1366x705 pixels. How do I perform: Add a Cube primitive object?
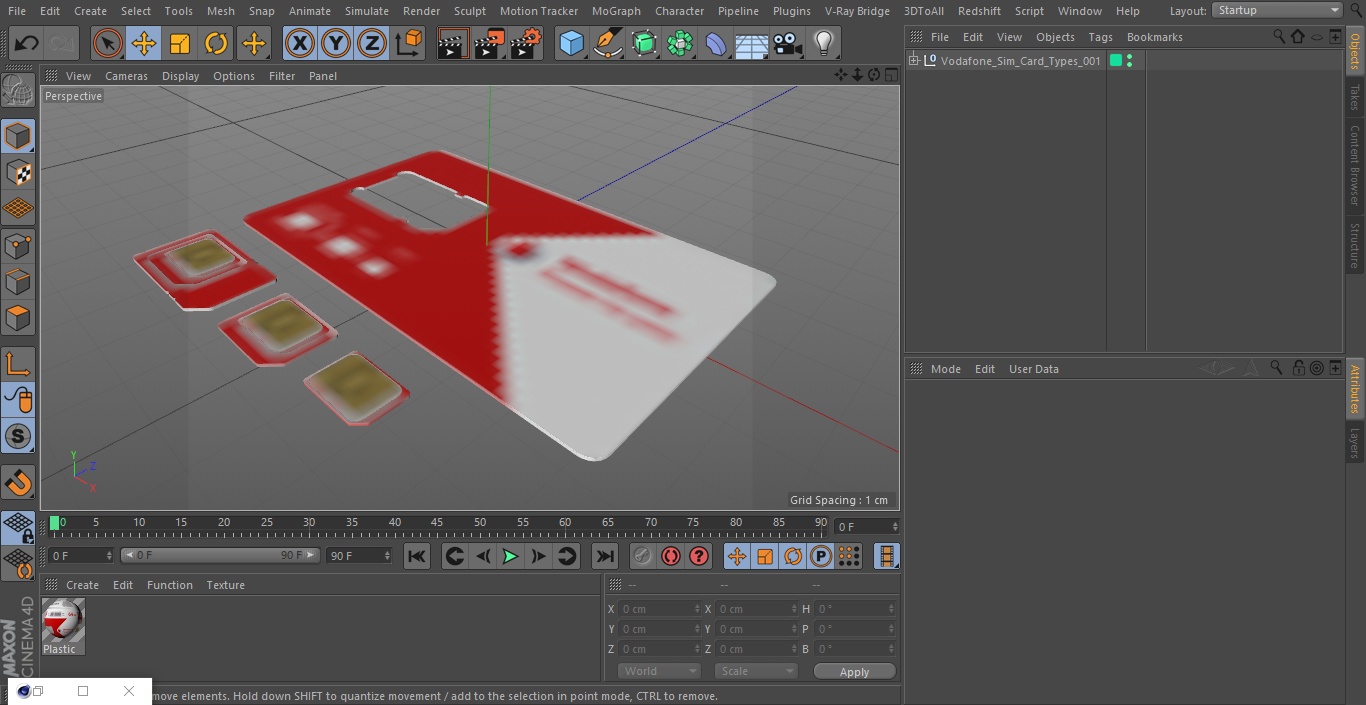(571, 43)
